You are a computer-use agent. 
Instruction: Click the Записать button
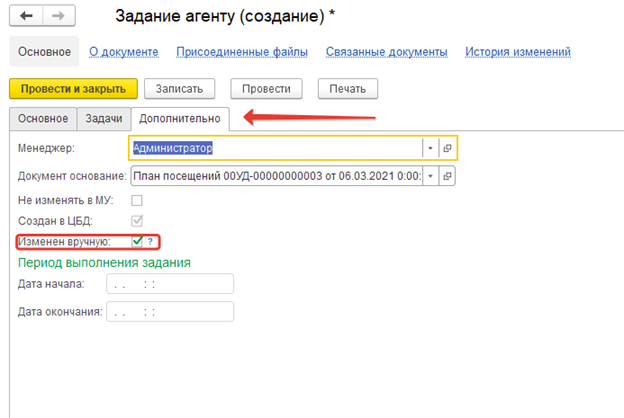click(179, 88)
